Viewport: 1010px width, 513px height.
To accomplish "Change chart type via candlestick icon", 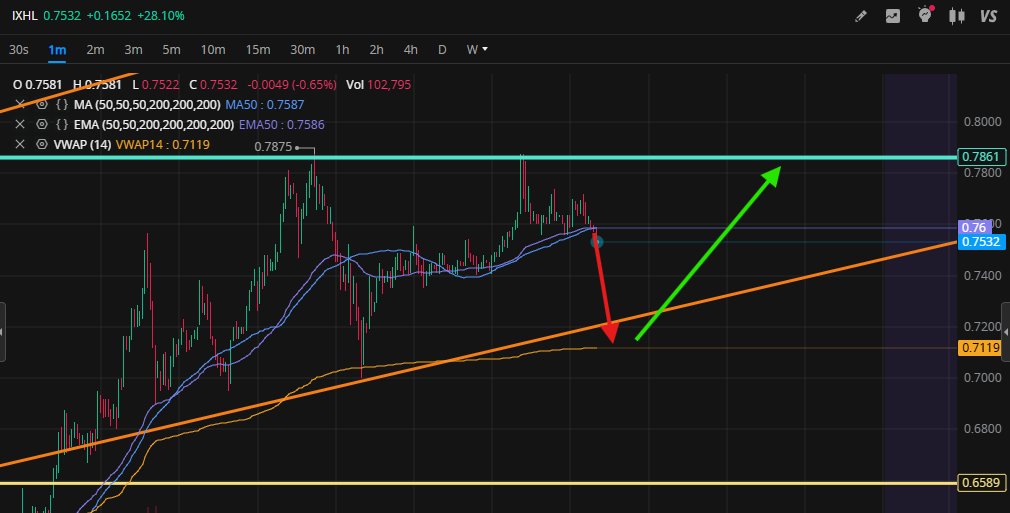I will [957, 16].
